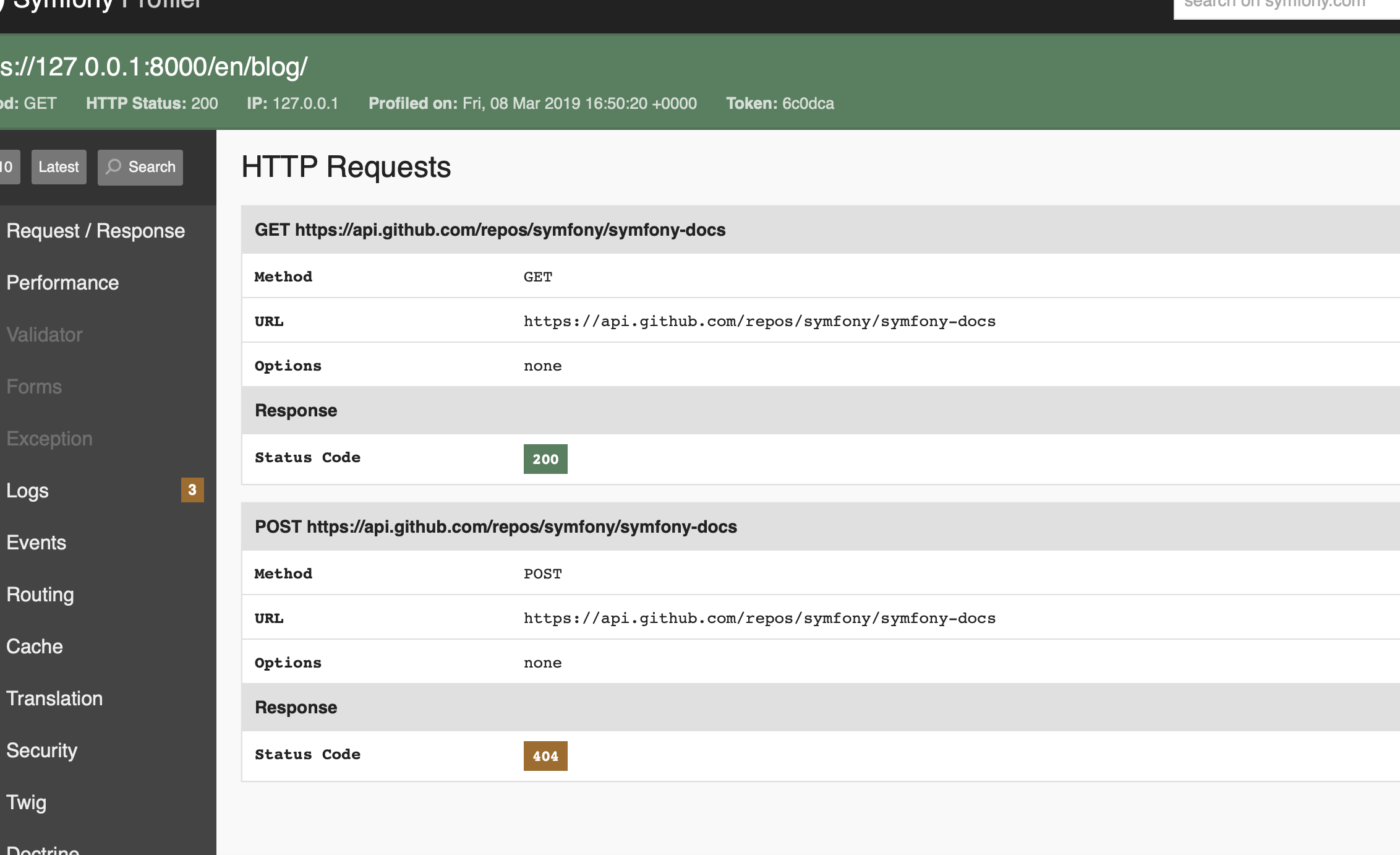This screenshot has width=1400, height=855.
Task: Click the magnifier icon in Search button
Action: pos(113,166)
